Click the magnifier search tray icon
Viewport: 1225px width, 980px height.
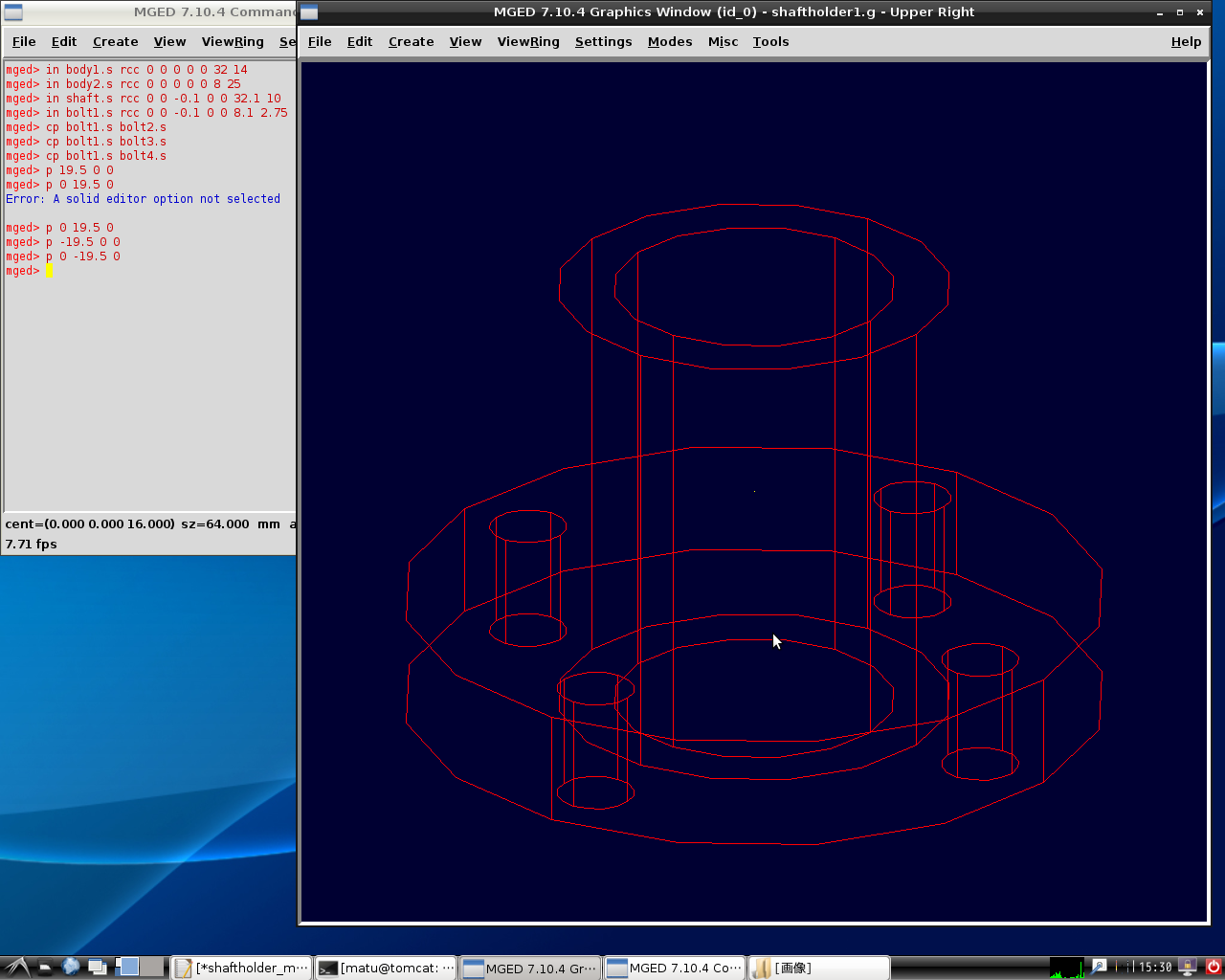pyautogui.click(x=1099, y=968)
